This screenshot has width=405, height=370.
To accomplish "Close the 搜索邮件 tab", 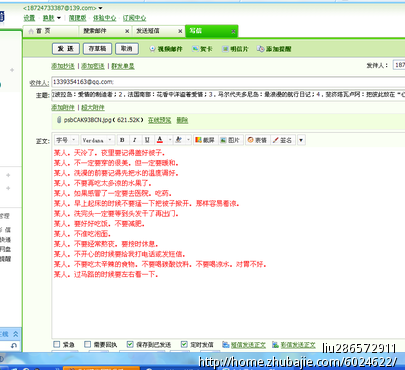I will (127, 31).
